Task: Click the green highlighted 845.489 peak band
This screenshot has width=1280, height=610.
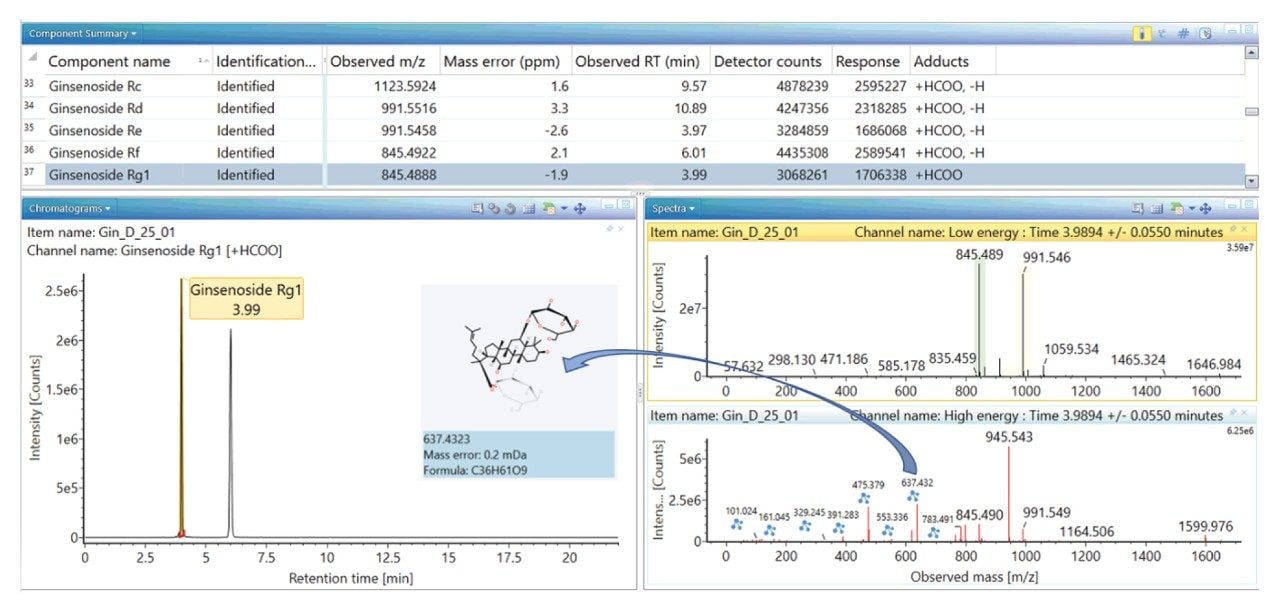Action: pyautogui.click(x=981, y=320)
